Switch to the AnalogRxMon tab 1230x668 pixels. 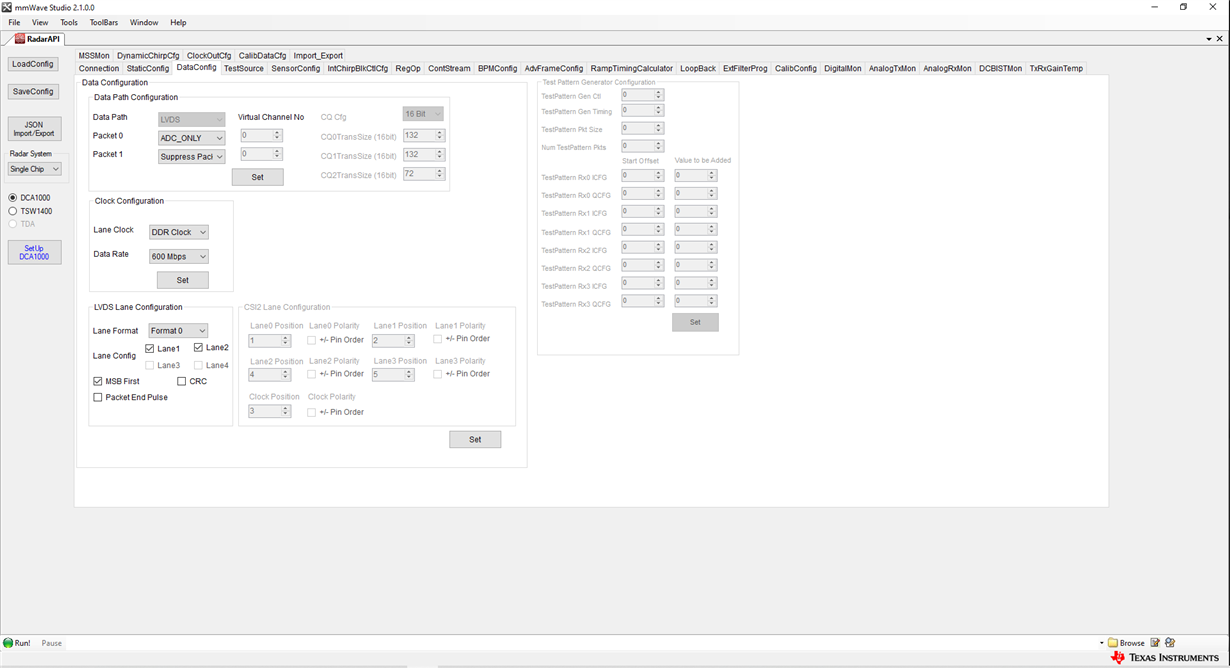pos(947,69)
